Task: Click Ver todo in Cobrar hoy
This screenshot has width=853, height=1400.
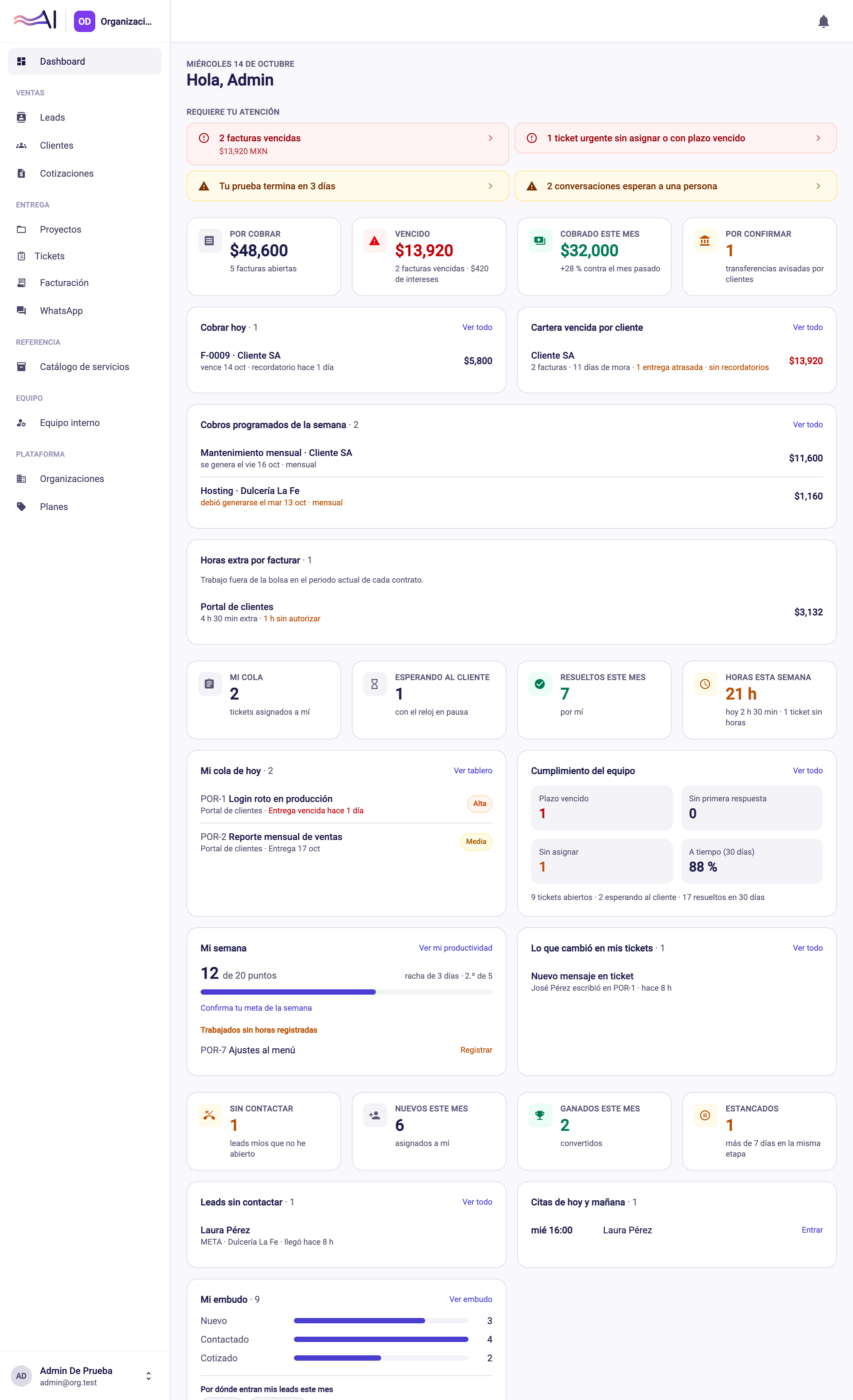Action: pos(477,327)
